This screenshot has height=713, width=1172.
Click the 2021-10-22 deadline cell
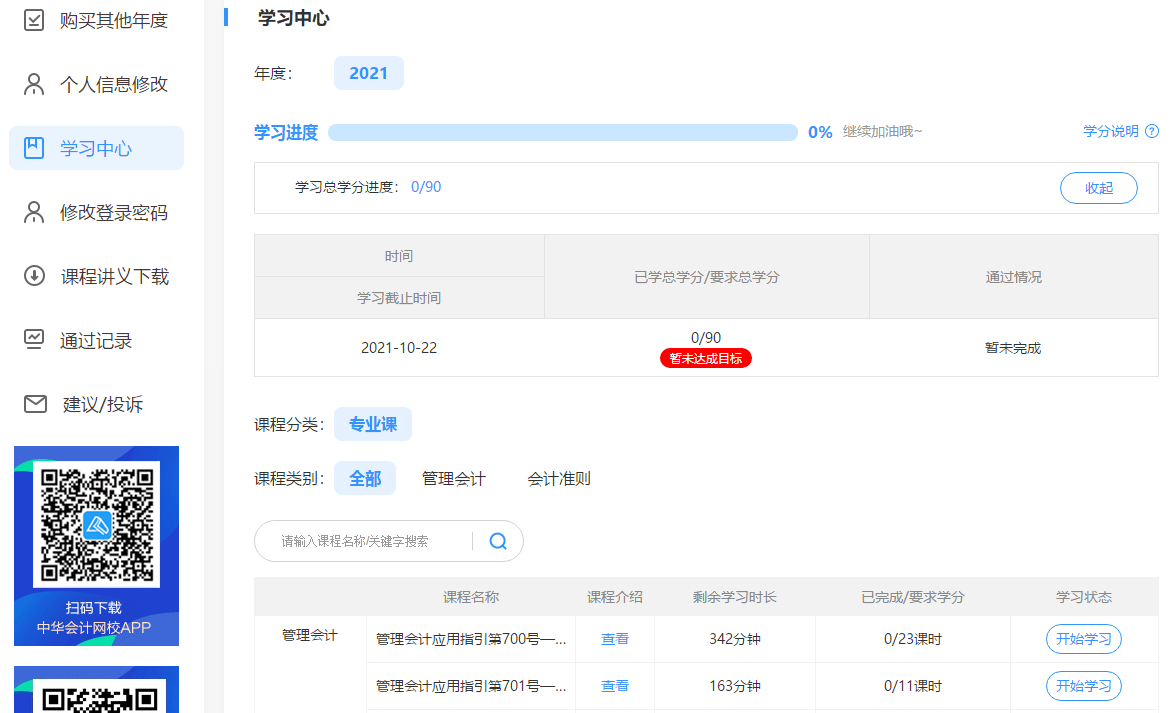coord(399,348)
